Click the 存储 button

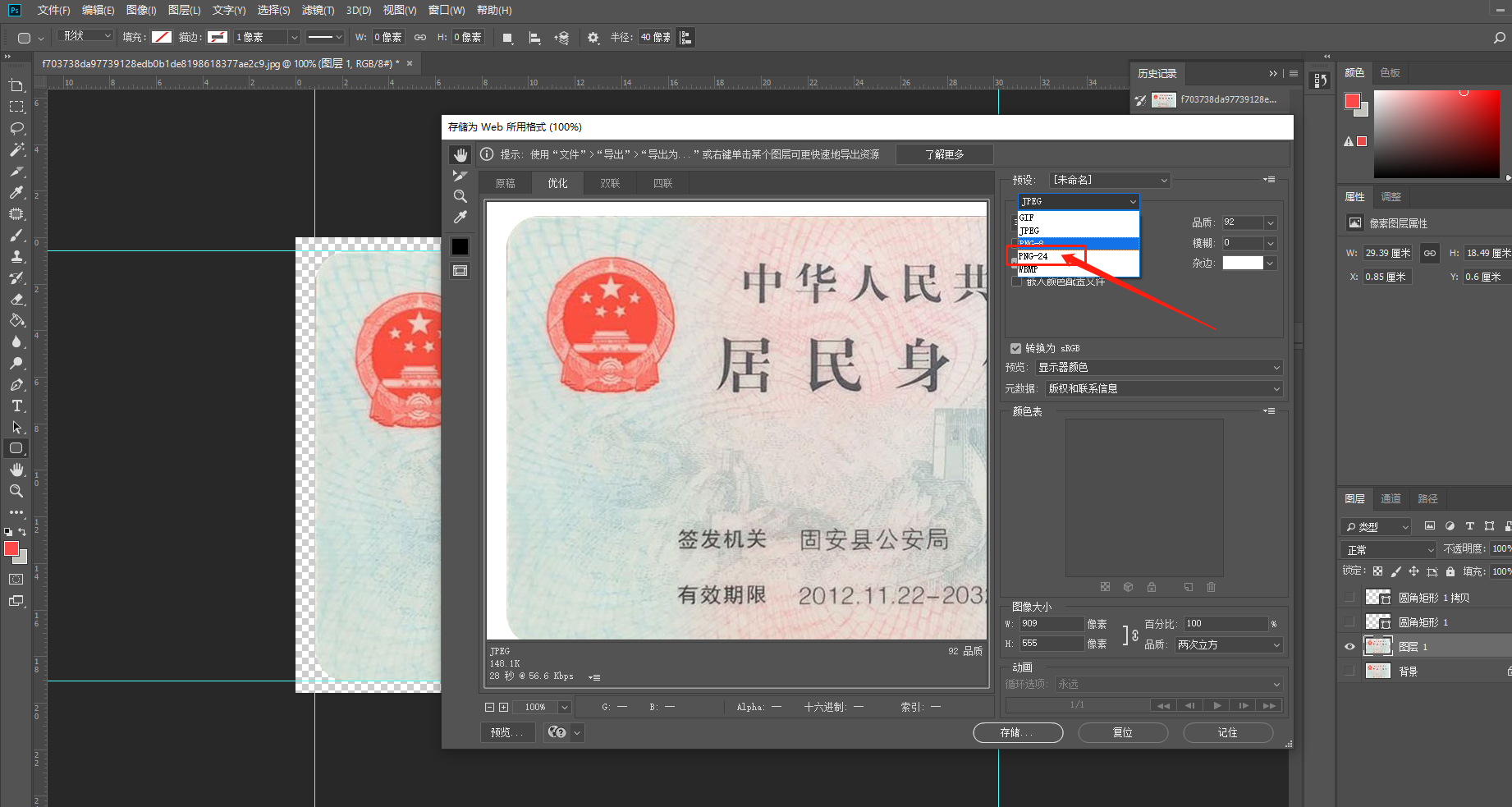coord(1018,732)
